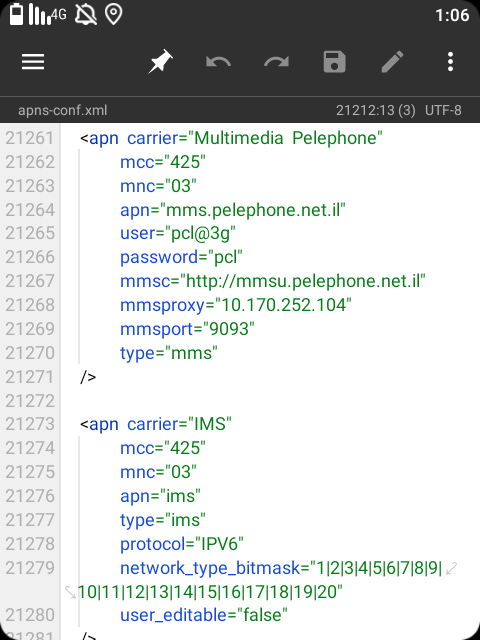The image size is (480, 640).
Task: Open the hamburger navigation menu
Action: click(x=33, y=62)
